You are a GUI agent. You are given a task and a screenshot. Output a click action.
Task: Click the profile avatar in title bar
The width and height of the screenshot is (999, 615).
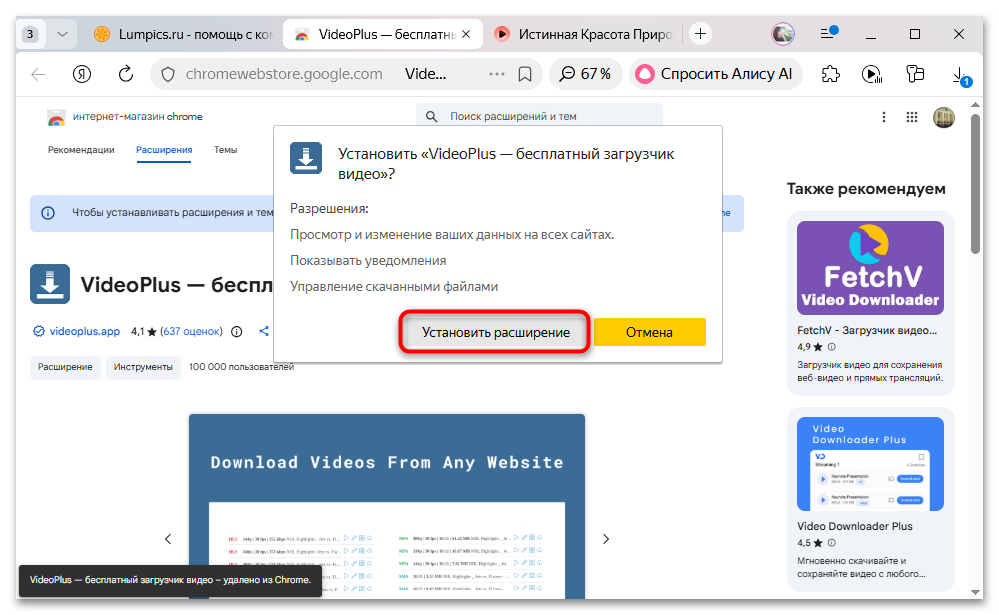(782, 34)
